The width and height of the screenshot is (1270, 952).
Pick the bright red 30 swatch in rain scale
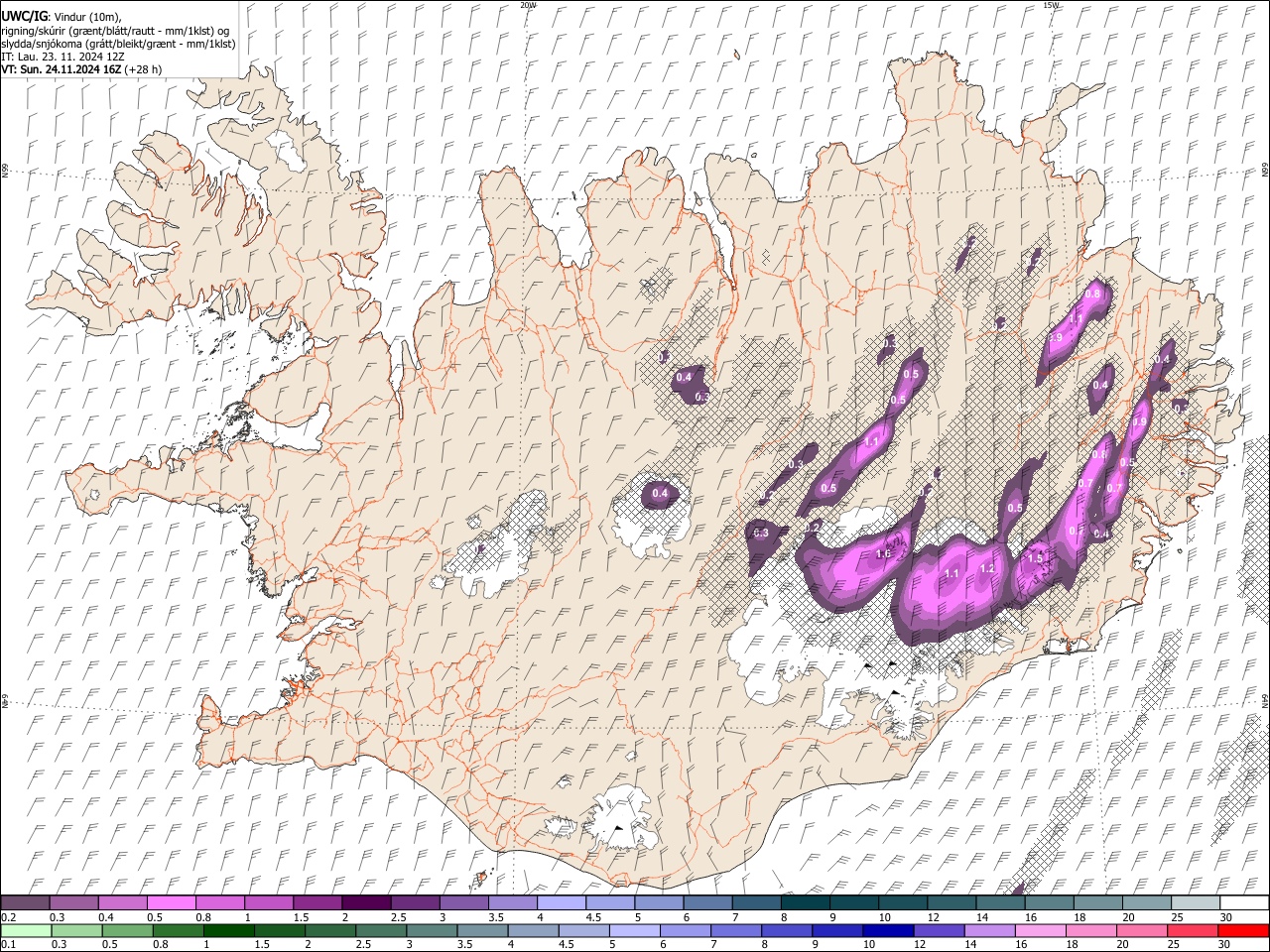(1243, 931)
